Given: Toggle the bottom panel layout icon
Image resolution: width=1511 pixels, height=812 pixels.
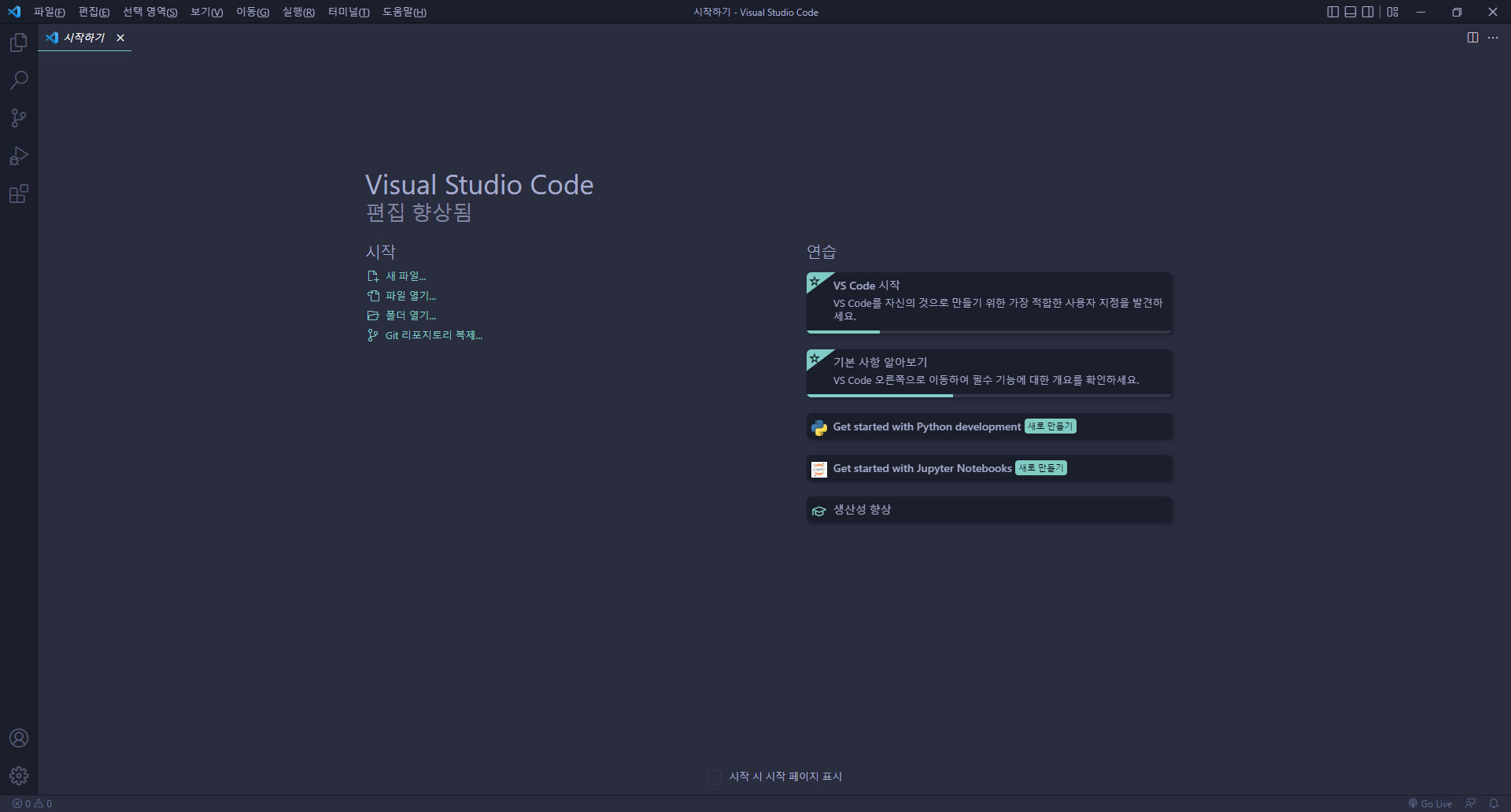Looking at the screenshot, I should [x=1350, y=12].
